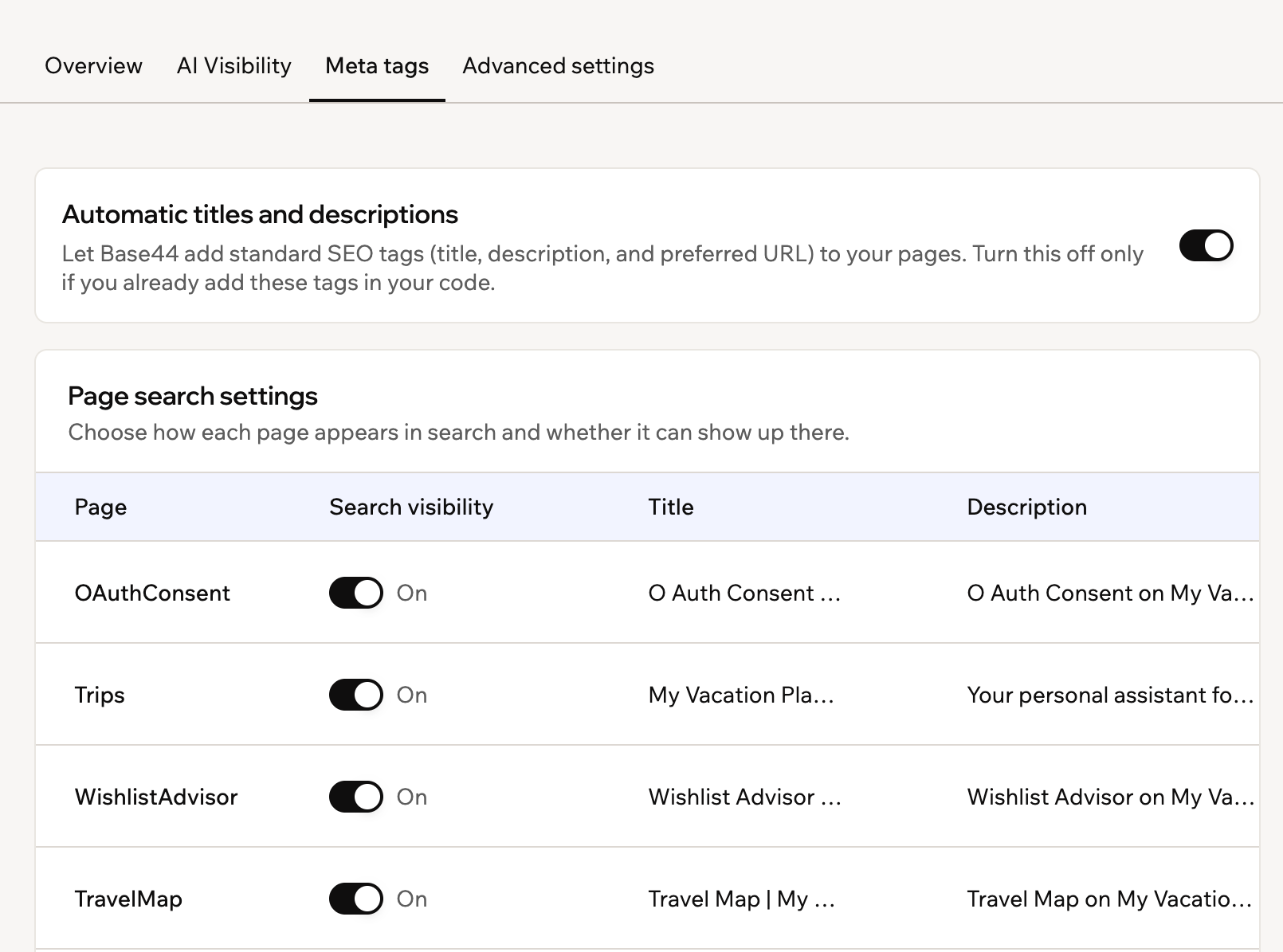Image resolution: width=1283 pixels, height=952 pixels.
Task: Open the AI Visibility tab
Action: coord(233,65)
